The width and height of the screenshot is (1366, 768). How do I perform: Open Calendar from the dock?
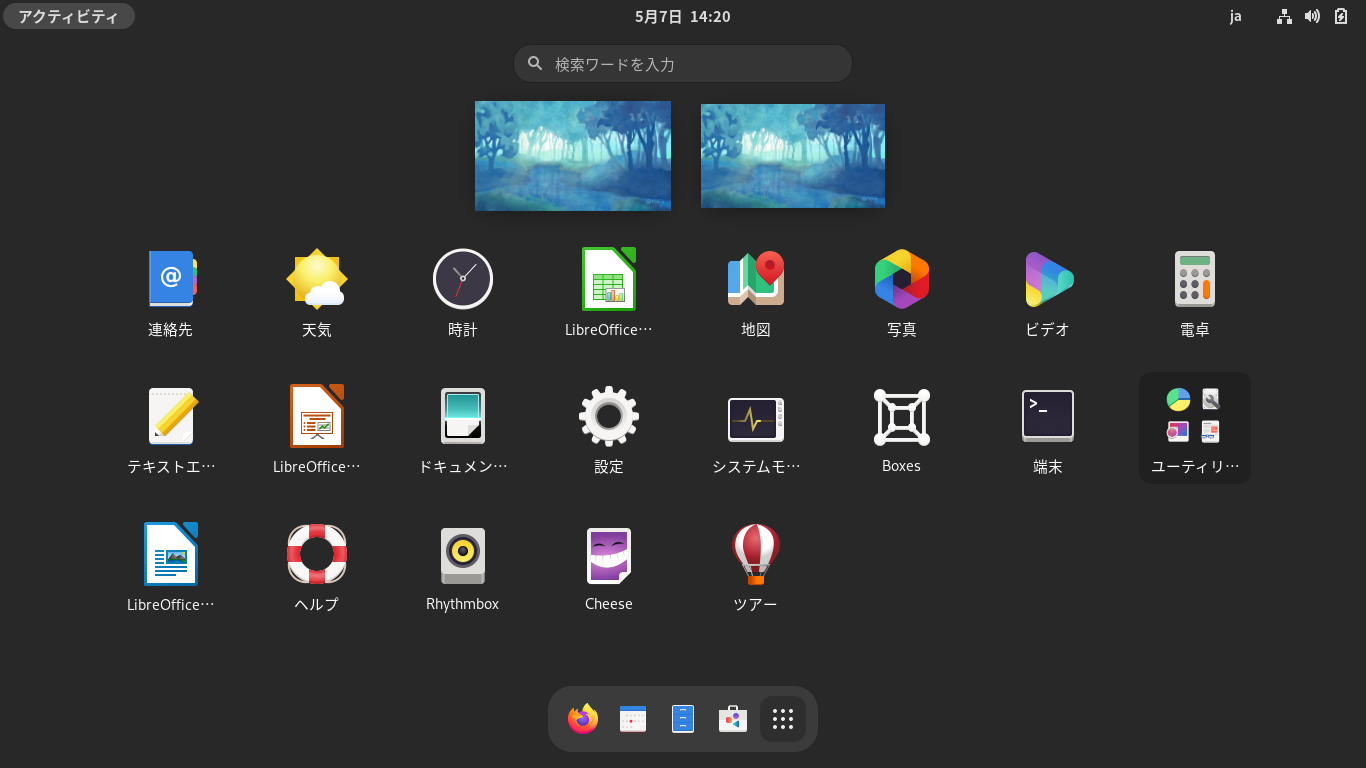coord(633,719)
